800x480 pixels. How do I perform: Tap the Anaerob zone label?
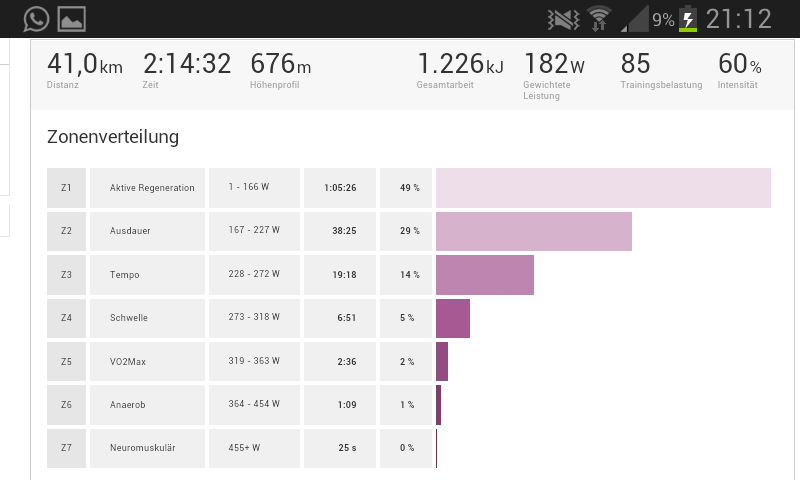147,405
